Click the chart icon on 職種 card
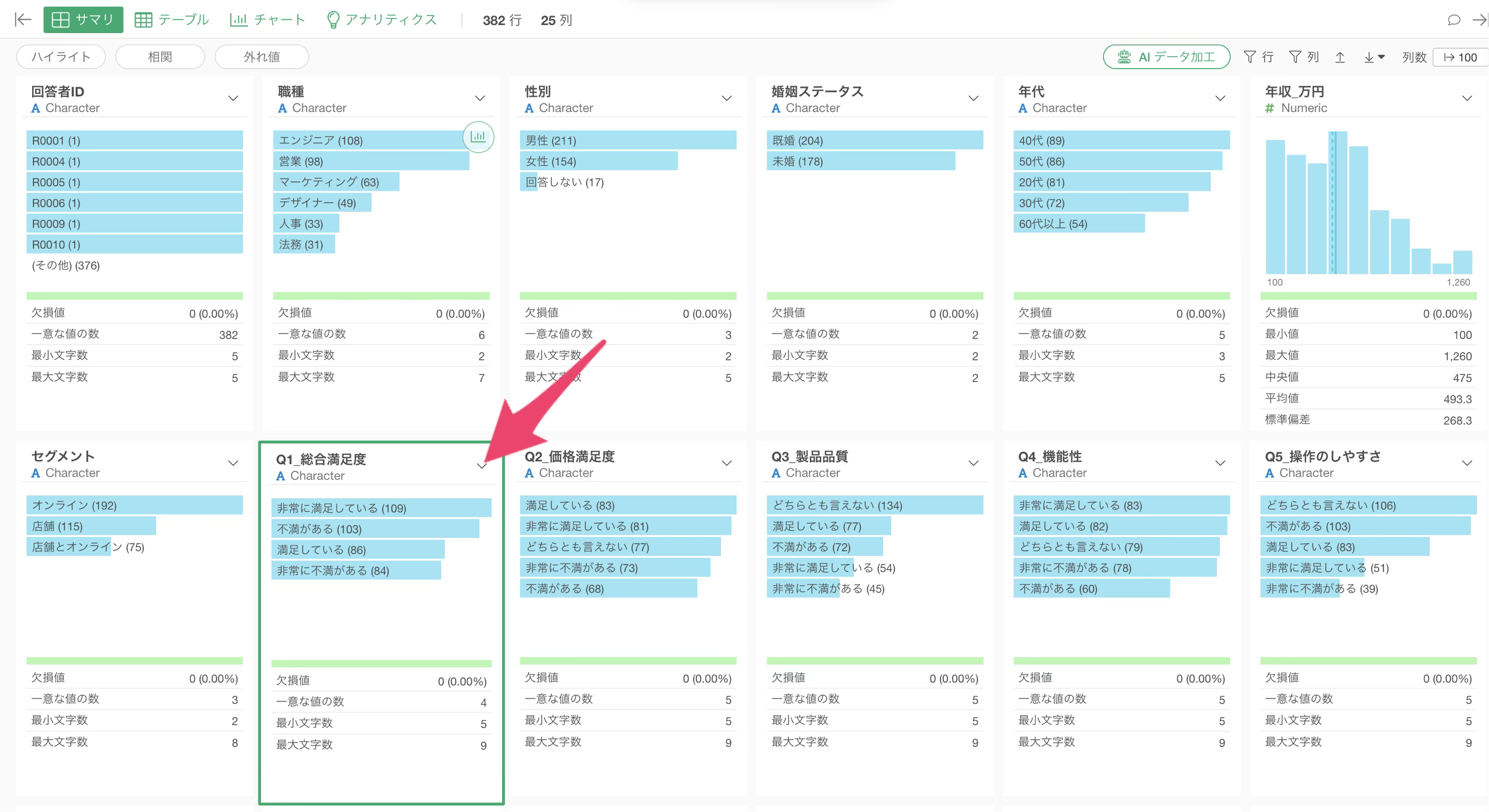 [478, 137]
